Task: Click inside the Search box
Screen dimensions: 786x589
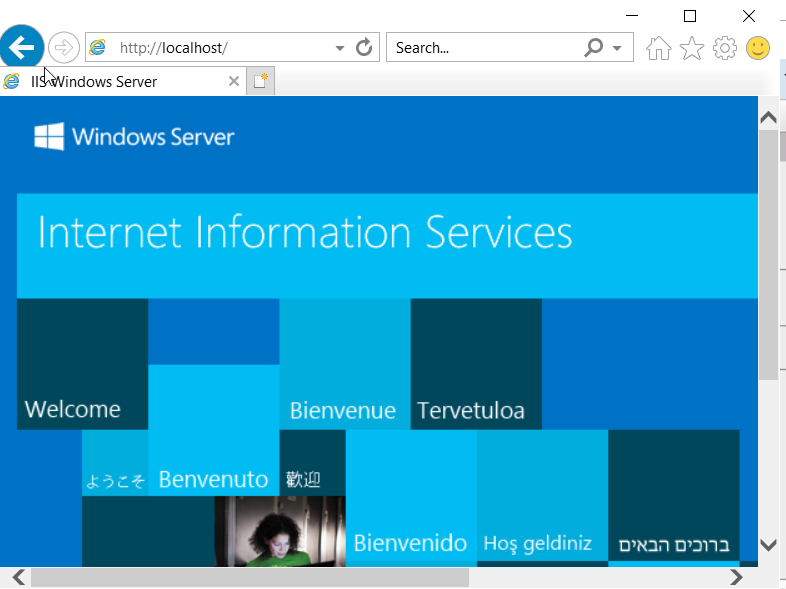Action: (485, 47)
